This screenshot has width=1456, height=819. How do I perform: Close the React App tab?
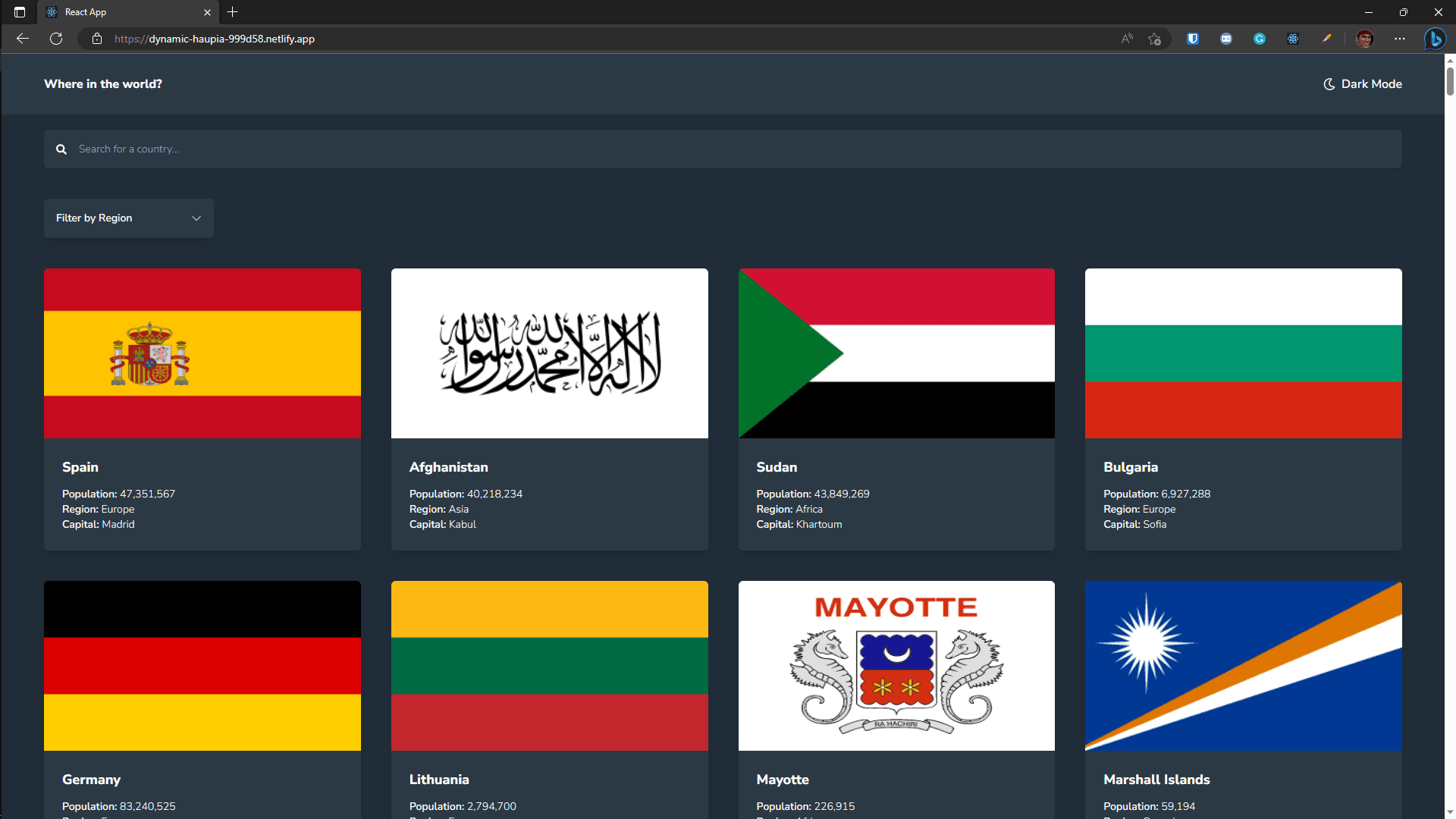pyautogui.click(x=207, y=12)
